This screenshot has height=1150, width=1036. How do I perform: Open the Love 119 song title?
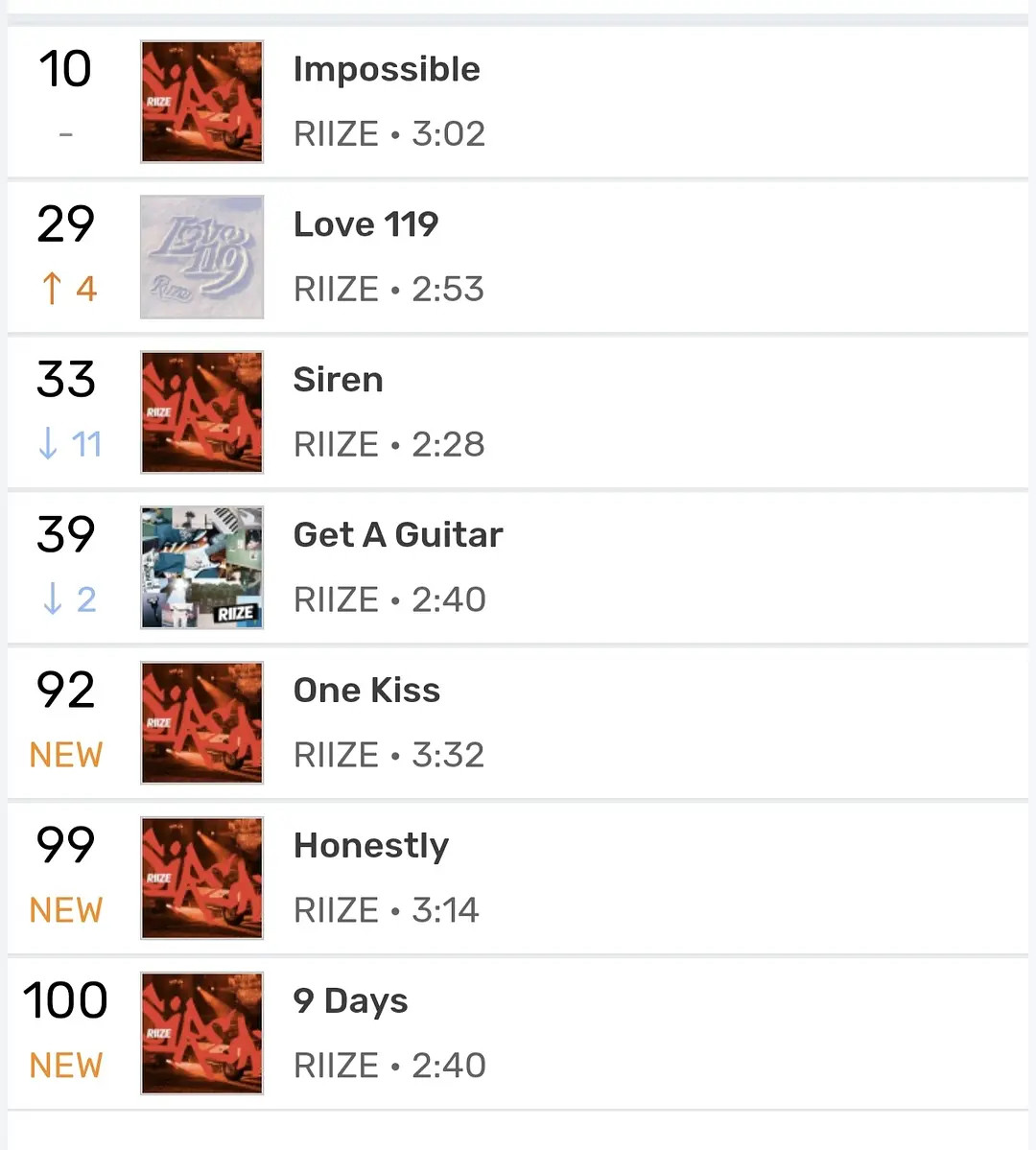366,224
